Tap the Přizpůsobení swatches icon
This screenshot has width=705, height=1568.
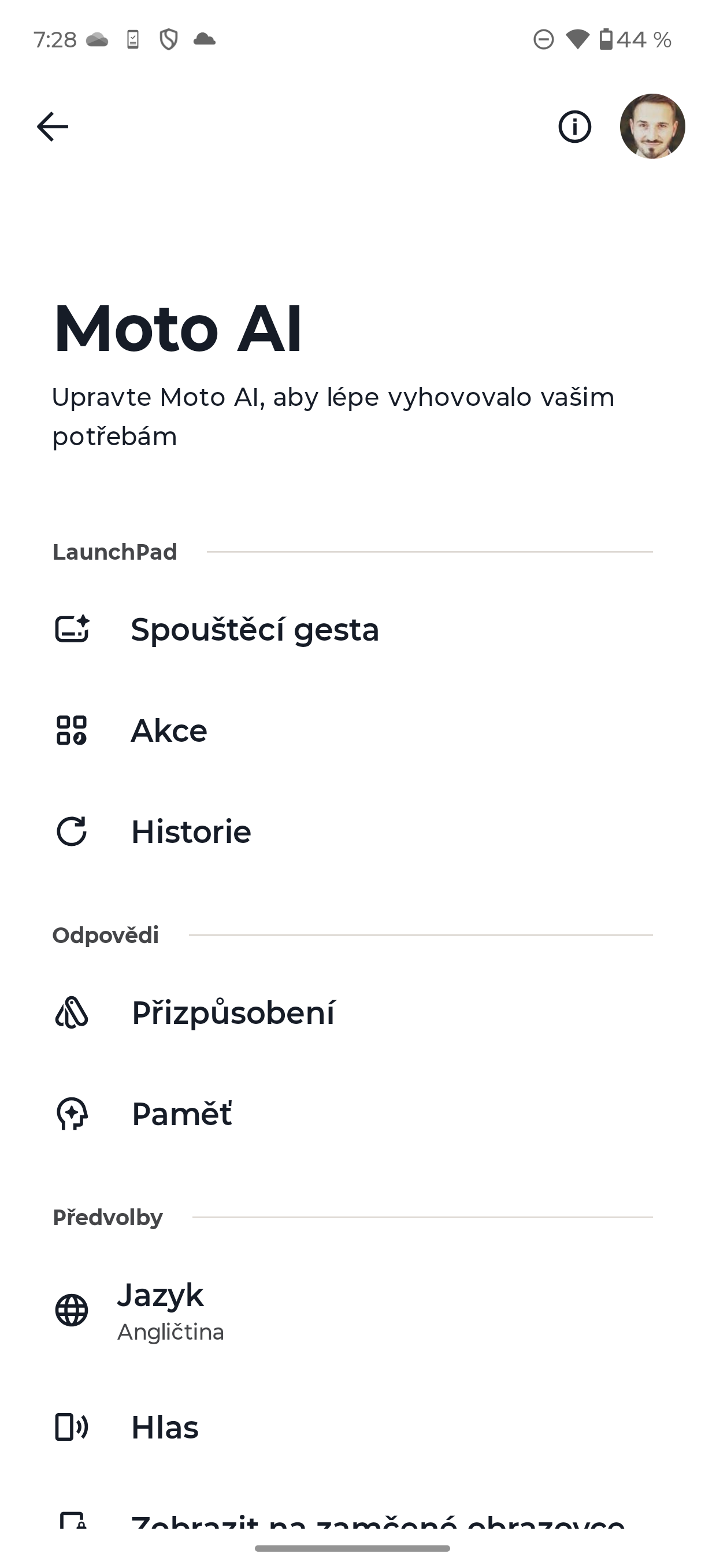(x=72, y=1013)
